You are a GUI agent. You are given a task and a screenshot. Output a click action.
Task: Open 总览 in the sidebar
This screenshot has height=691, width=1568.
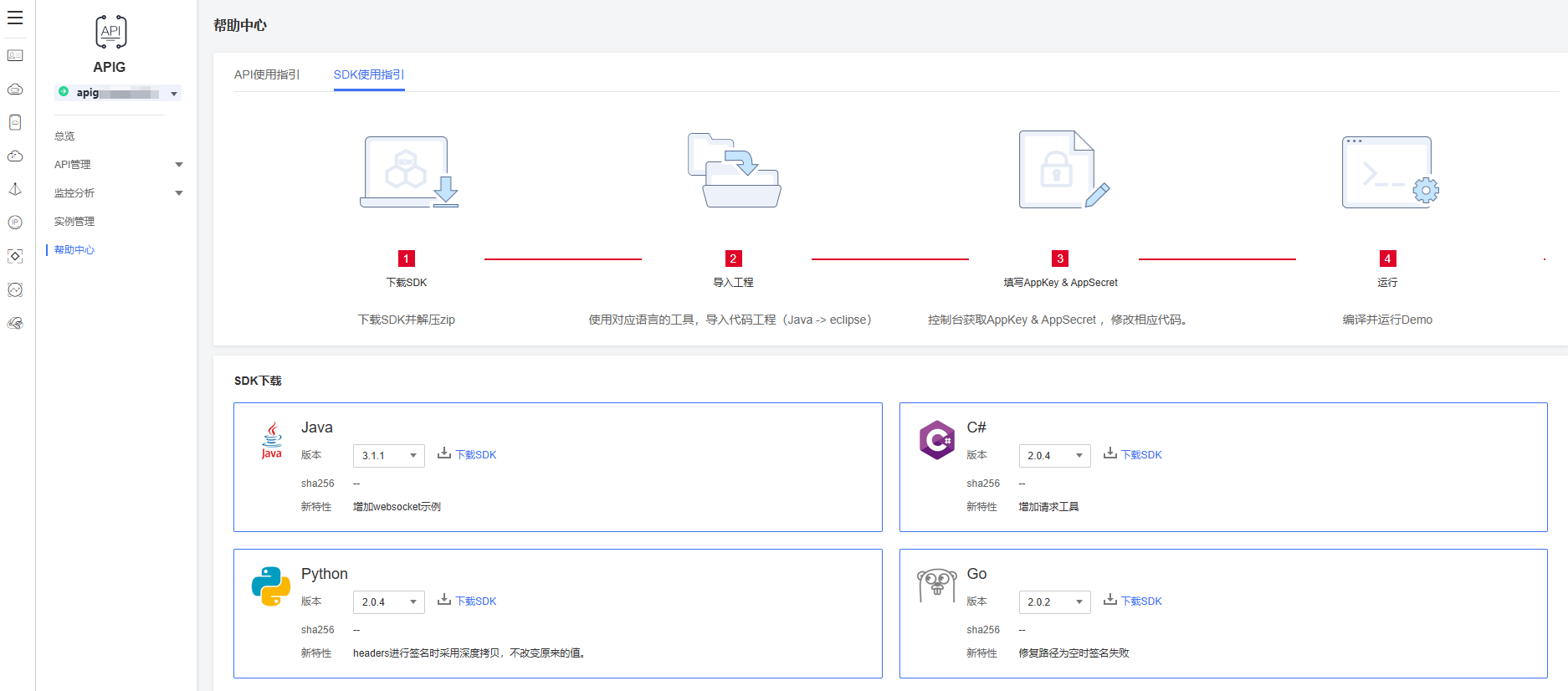[64, 136]
